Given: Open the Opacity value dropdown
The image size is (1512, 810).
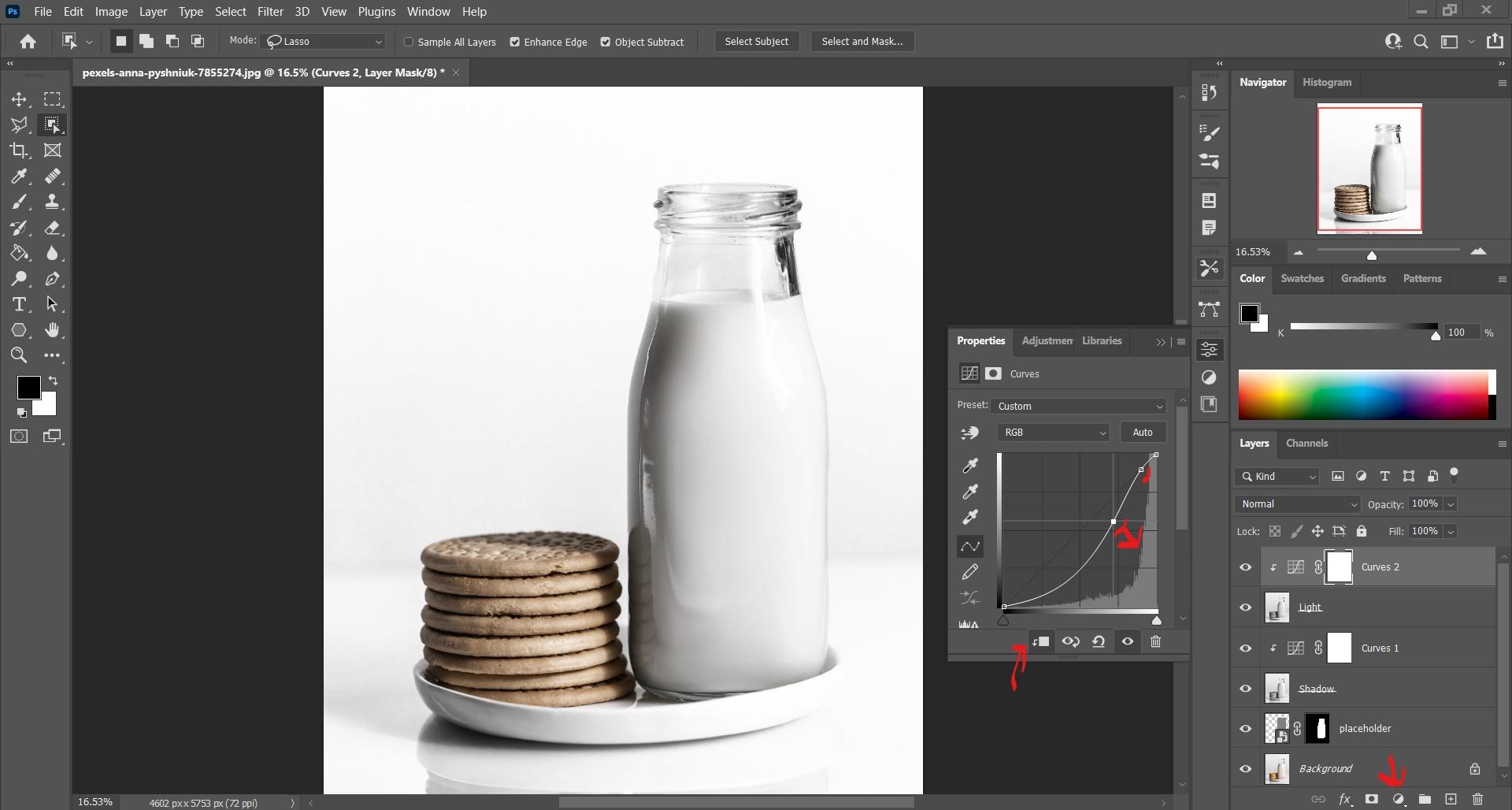Looking at the screenshot, I should [x=1451, y=504].
